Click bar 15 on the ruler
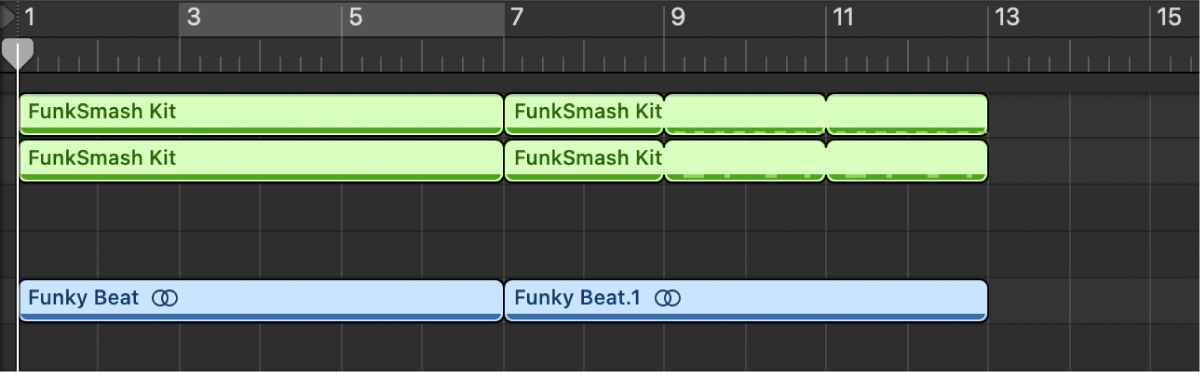 click(x=1168, y=17)
